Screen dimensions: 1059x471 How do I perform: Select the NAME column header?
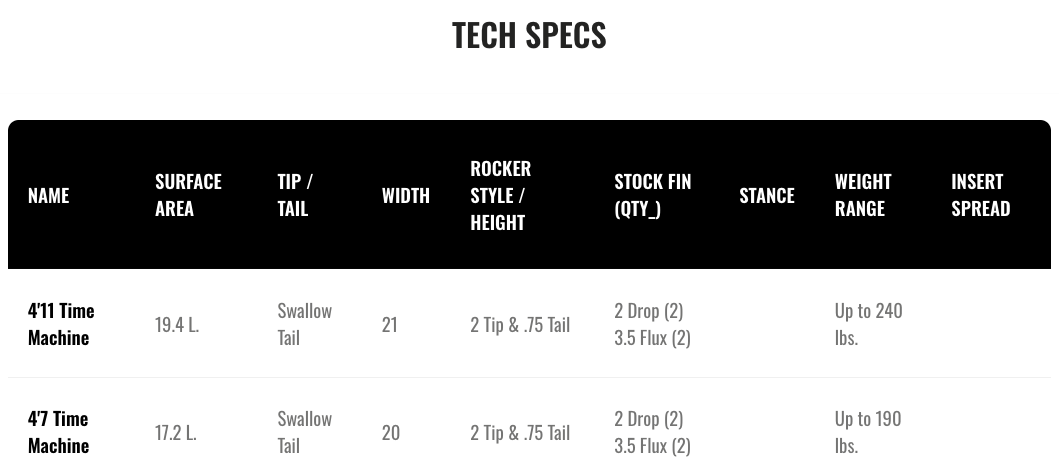49,195
